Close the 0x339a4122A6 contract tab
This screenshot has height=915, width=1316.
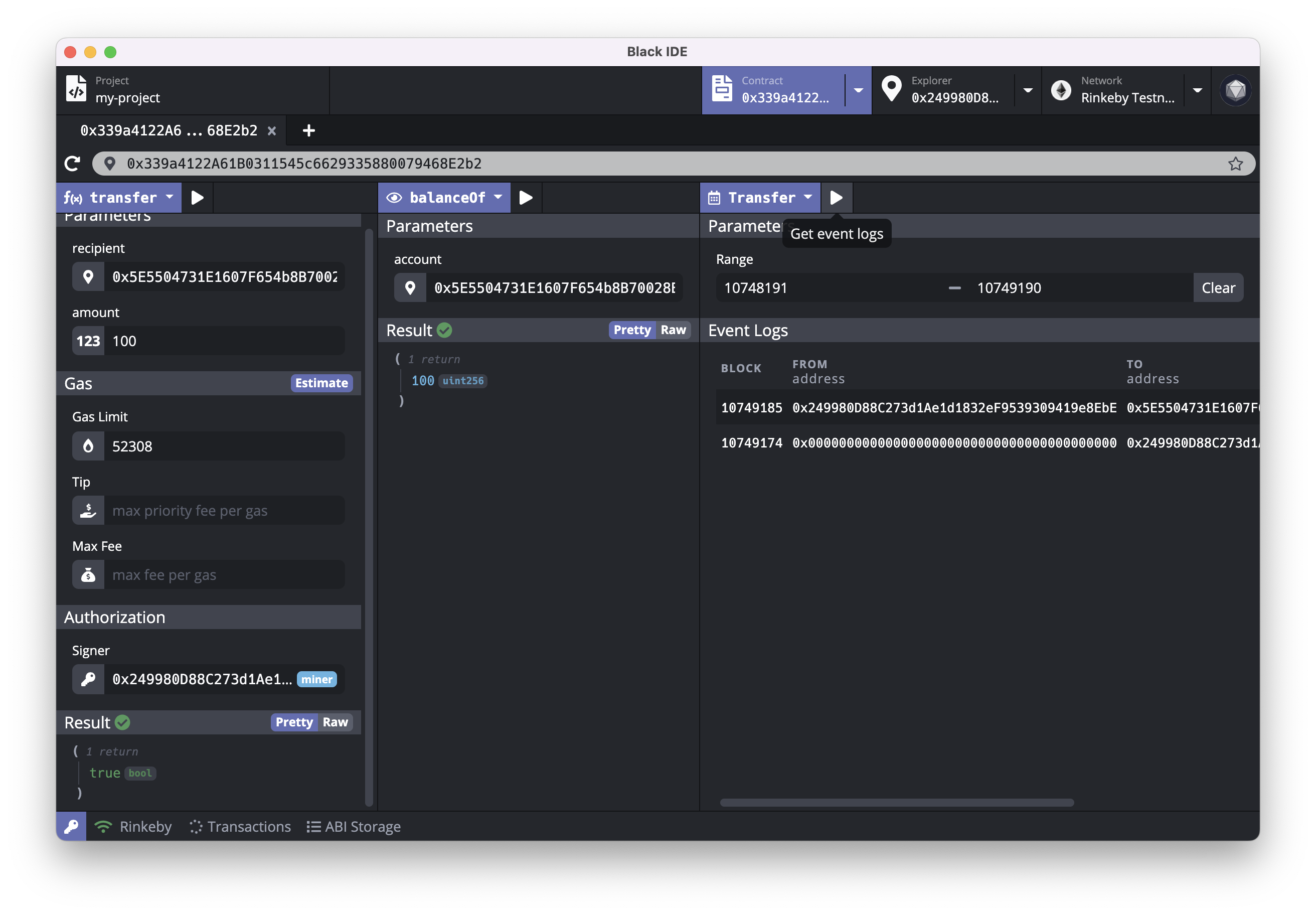tap(272, 131)
